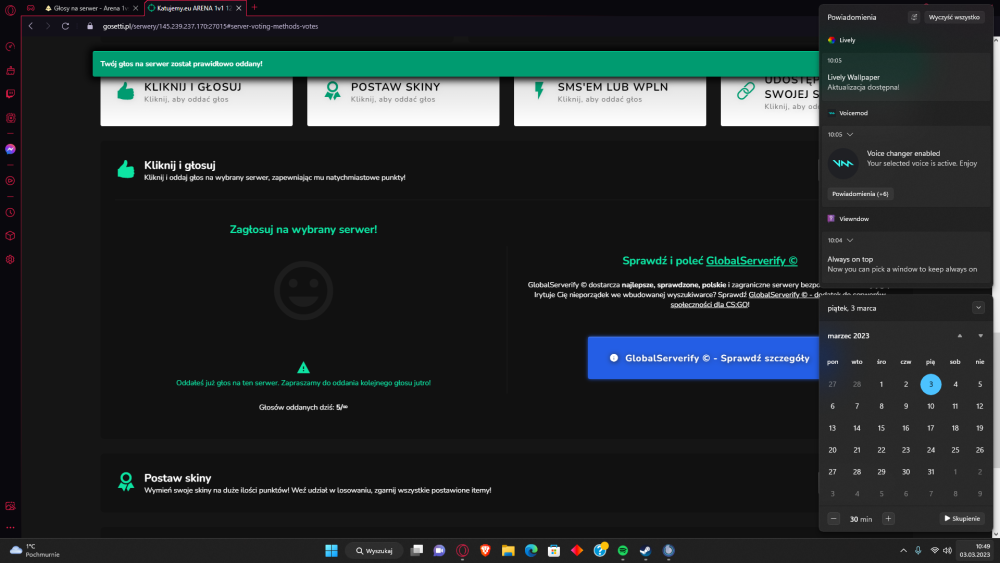
Task: Click the GlobalServerify © heading link
Action: click(751, 261)
